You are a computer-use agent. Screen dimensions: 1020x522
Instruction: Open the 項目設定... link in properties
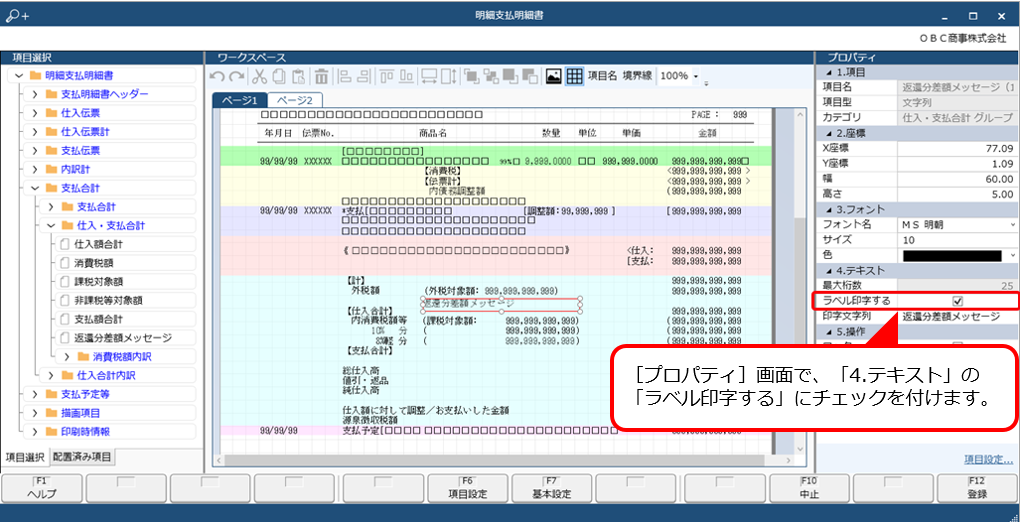[988, 460]
